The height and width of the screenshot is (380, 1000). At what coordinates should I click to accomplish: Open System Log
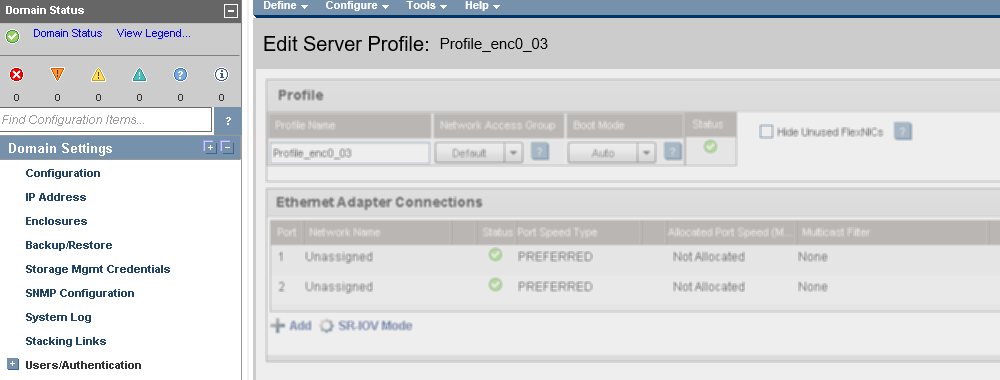58,317
